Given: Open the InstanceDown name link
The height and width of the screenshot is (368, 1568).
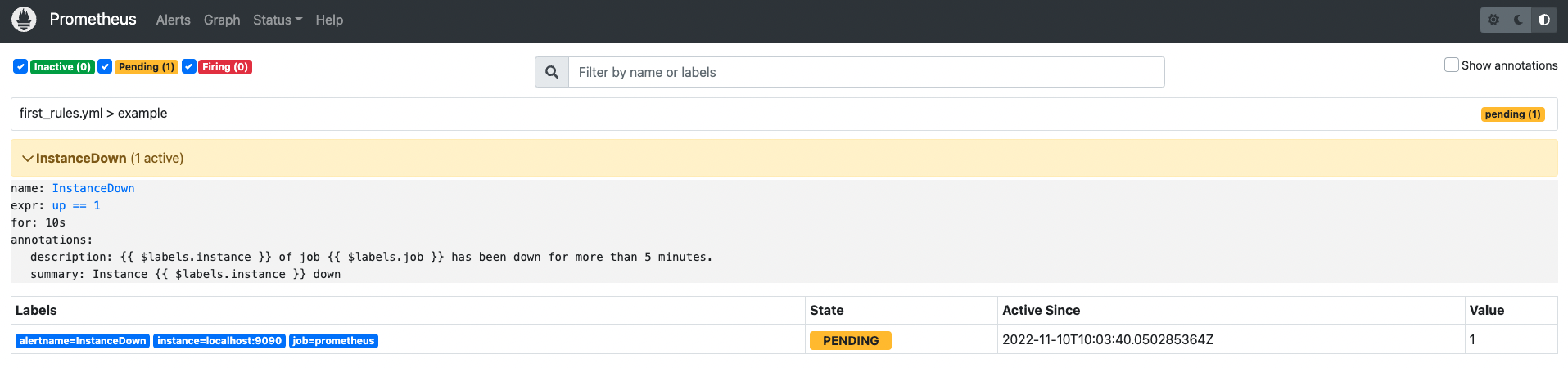Looking at the screenshot, I should coord(93,188).
